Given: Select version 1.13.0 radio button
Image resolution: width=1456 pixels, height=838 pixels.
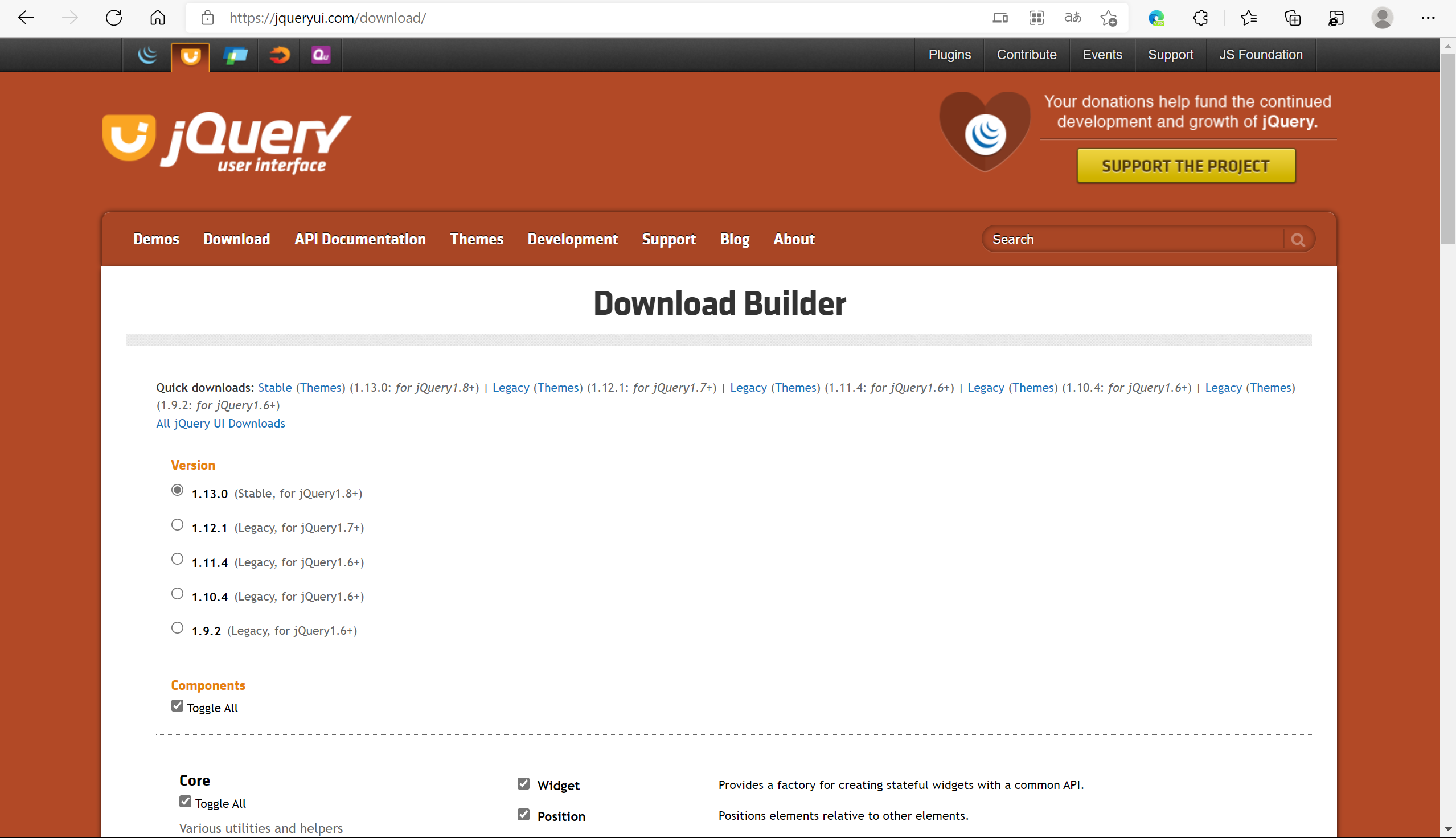Looking at the screenshot, I should [177, 490].
